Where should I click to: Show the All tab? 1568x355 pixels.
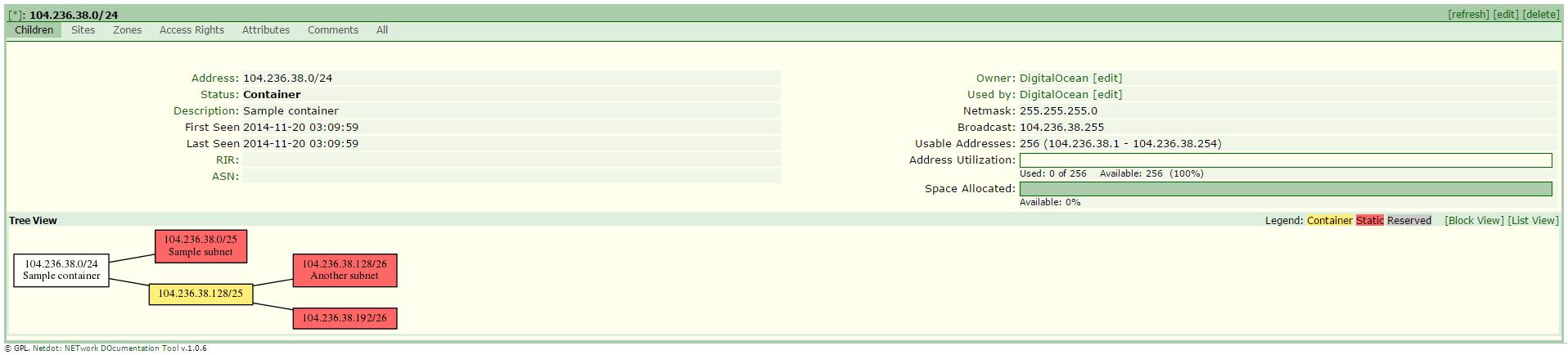coord(381,30)
